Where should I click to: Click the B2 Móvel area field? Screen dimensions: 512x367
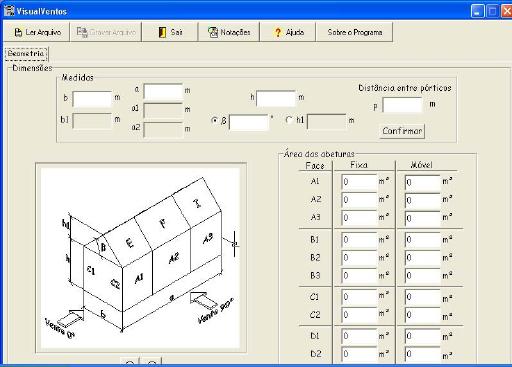coord(423,258)
